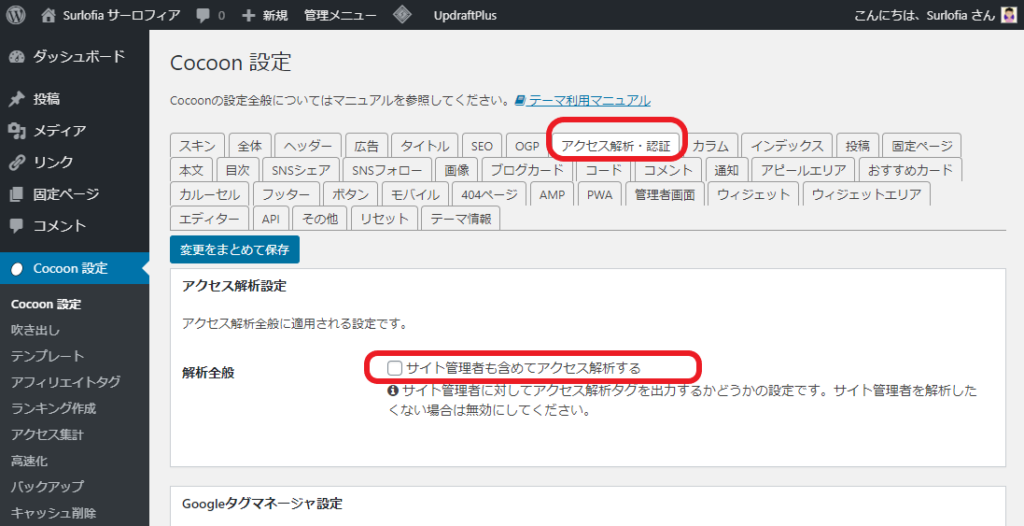Switch to the インデックス tab
The width and height of the screenshot is (1024, 526).
coord(787,146)
